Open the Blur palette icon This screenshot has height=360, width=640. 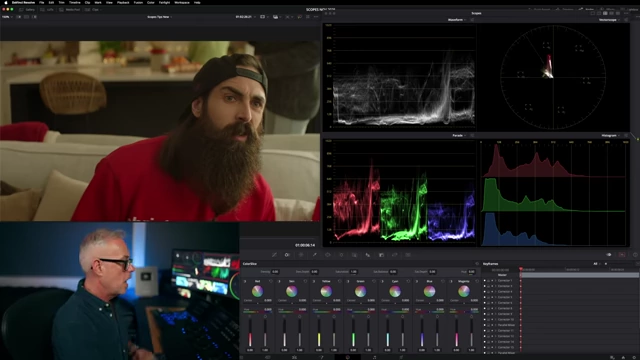[x=367, y=255]
